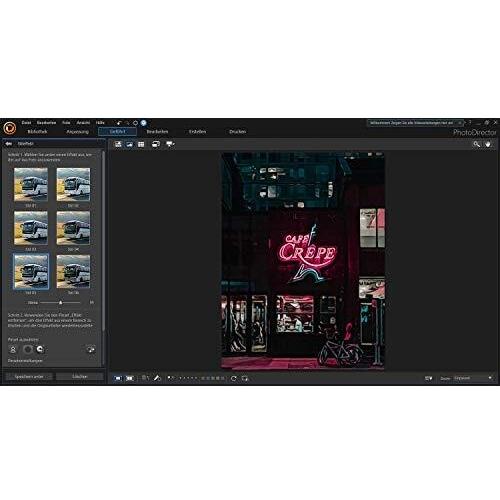Select the highlighted Geführt tab
The image size is (500, 500).
pyautogui.click(x=117, y=132)
